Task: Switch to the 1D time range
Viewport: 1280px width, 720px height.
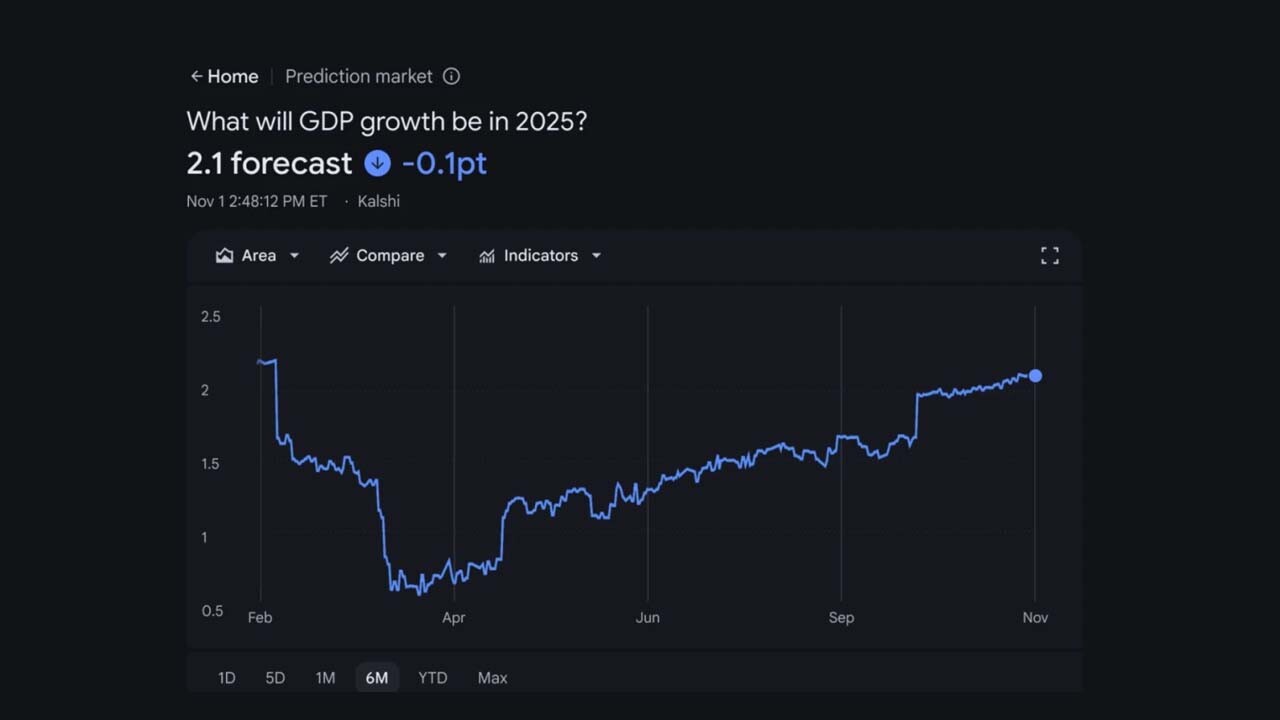Action: [x=226, y=677]
